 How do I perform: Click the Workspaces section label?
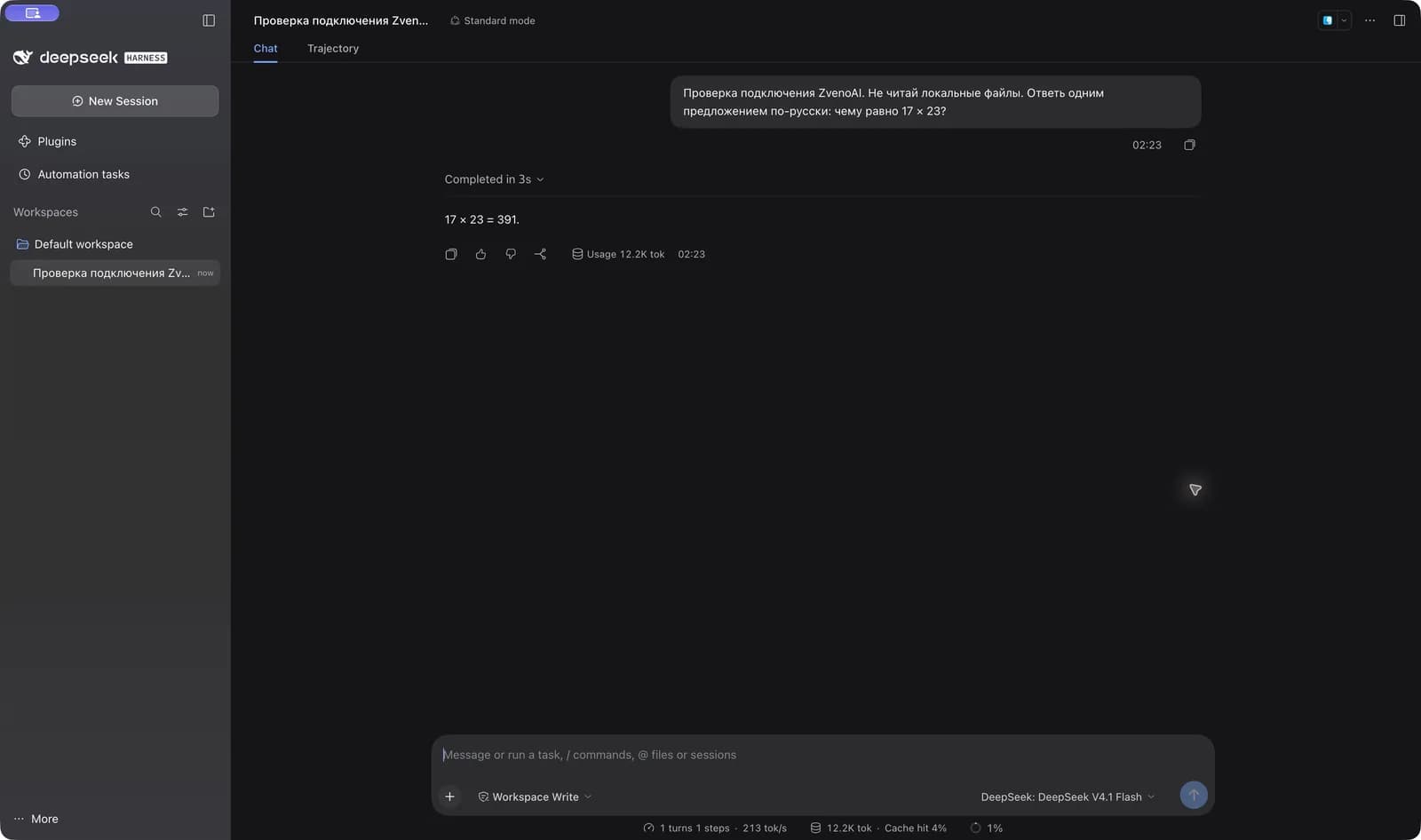45,212
